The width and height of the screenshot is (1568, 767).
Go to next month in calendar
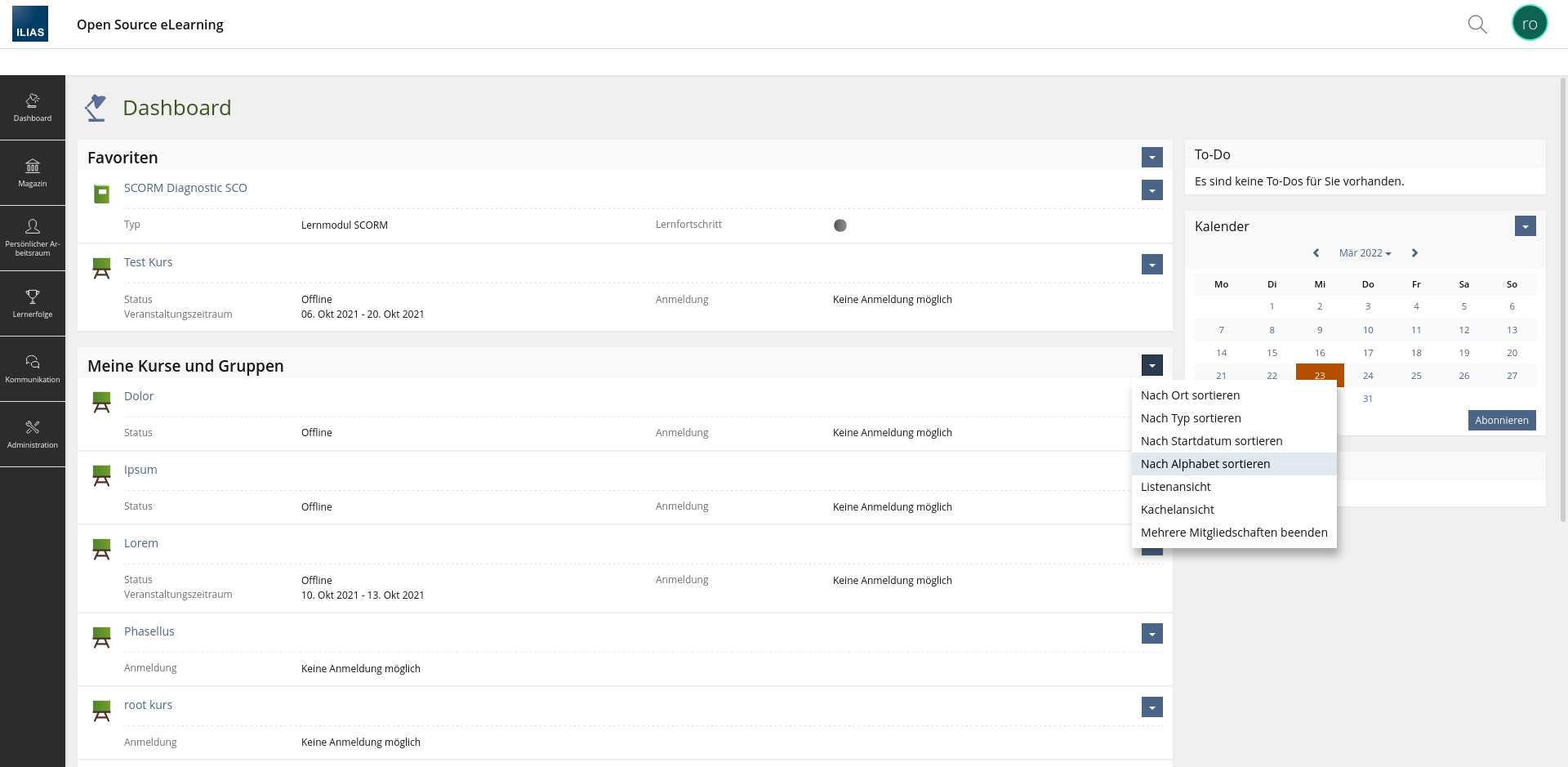point(1414,253)
